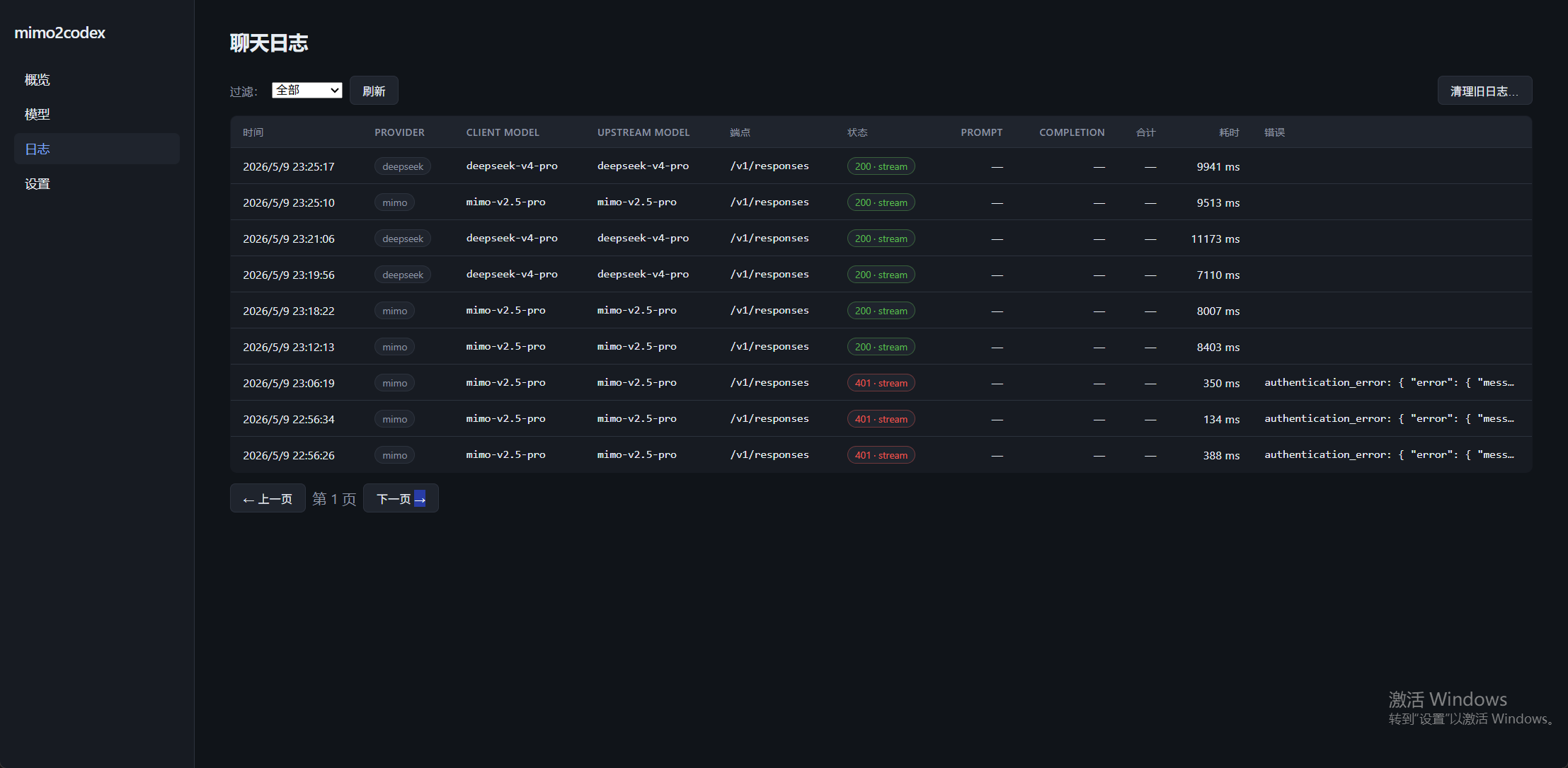The width and height of the screenshot is (1568, 768).
Task: Click upstream model deepseek-v4-pro in 23:21:06 row
Action: coord(643,238)
